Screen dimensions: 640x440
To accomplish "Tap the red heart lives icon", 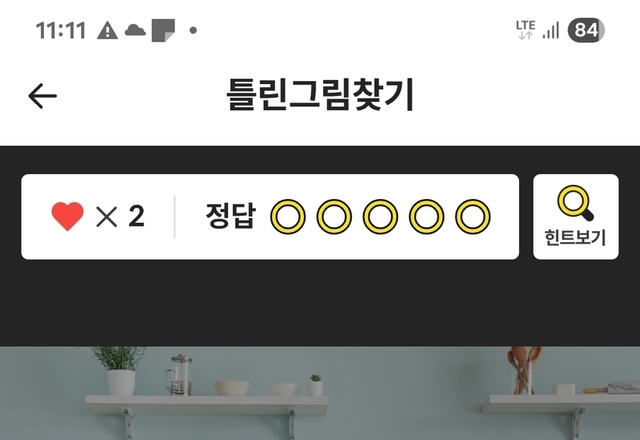I will tap(67, 216).
